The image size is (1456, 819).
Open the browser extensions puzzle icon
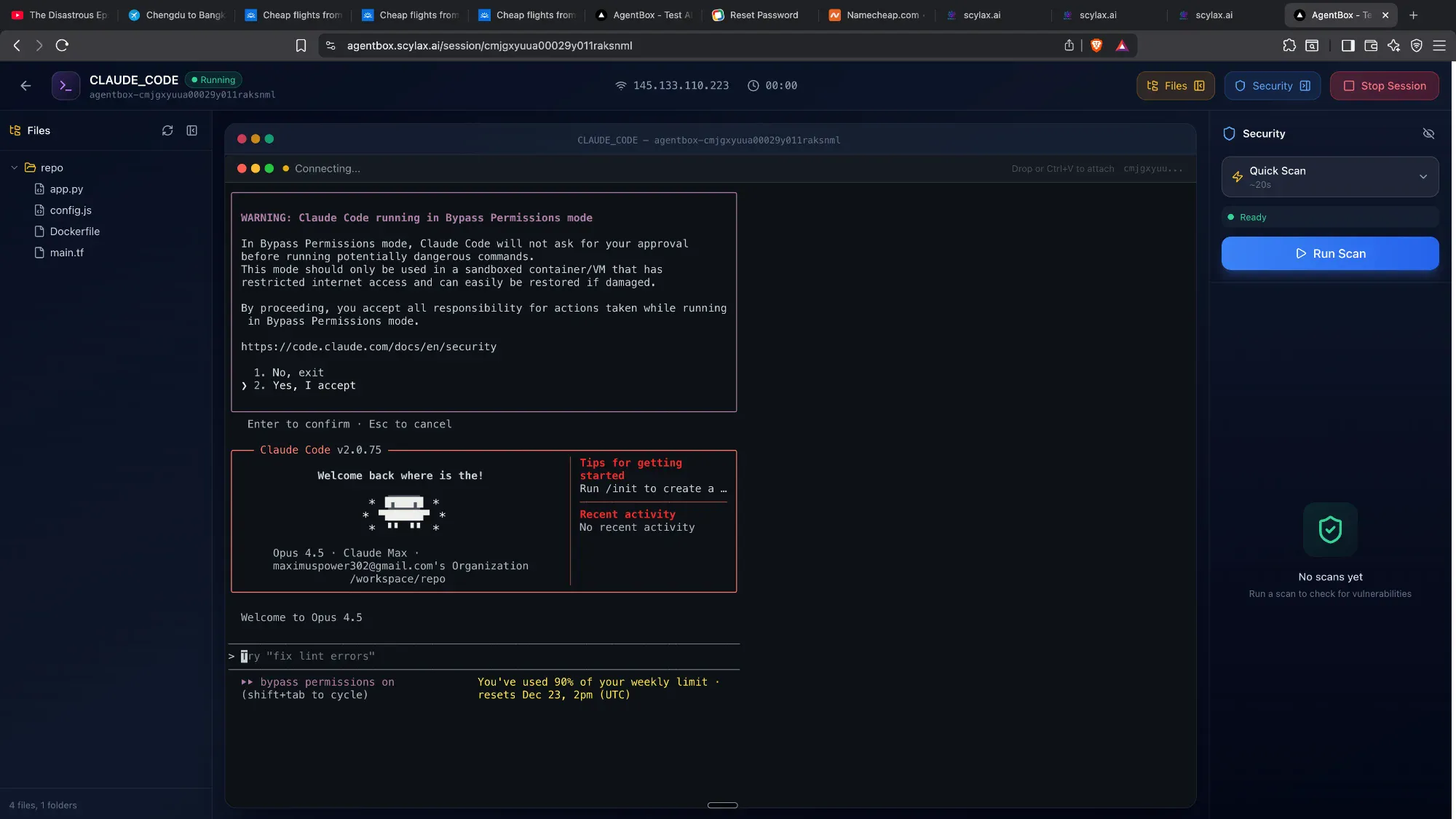(1289, 45)
